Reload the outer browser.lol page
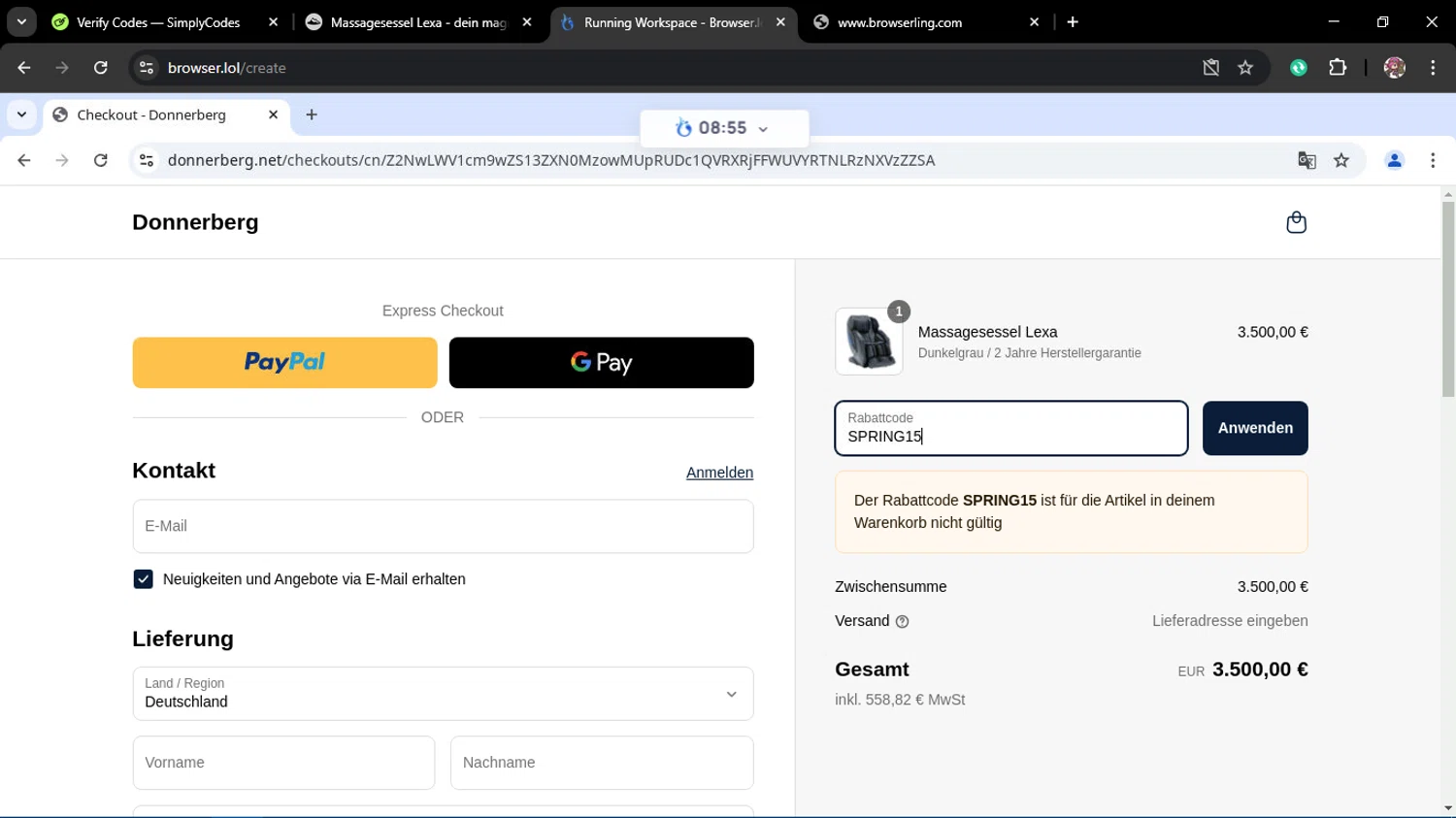Image resolution: width=1456 pixels, height=818 pixels. 101,68
